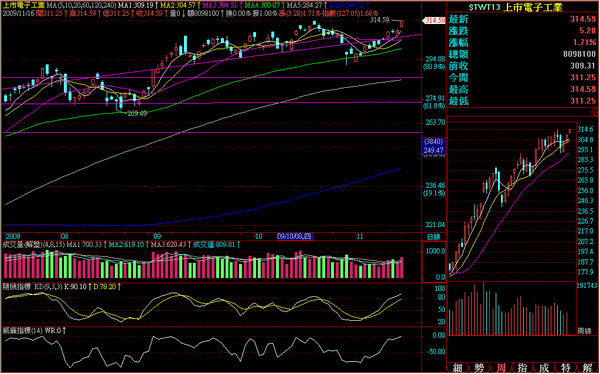Open the 指 tab
This screenshot has height=374, width=600.
pyautogui.click(x=522, y=368)
